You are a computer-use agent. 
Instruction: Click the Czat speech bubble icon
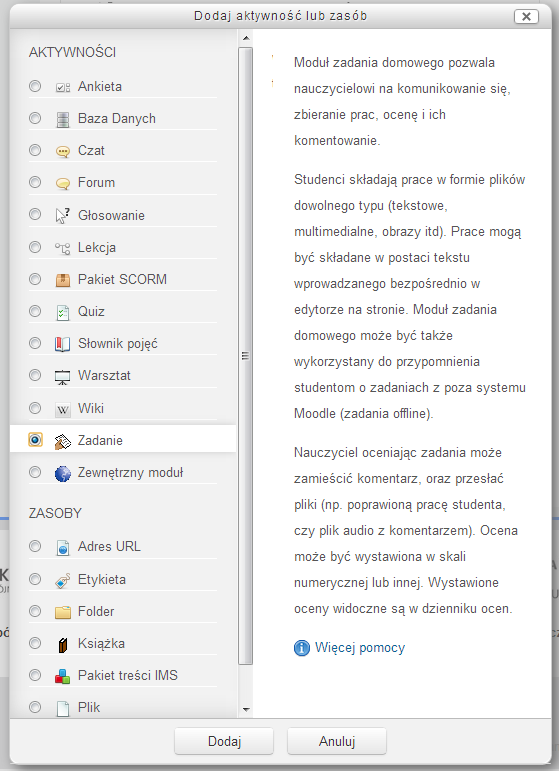click(62, 151)
